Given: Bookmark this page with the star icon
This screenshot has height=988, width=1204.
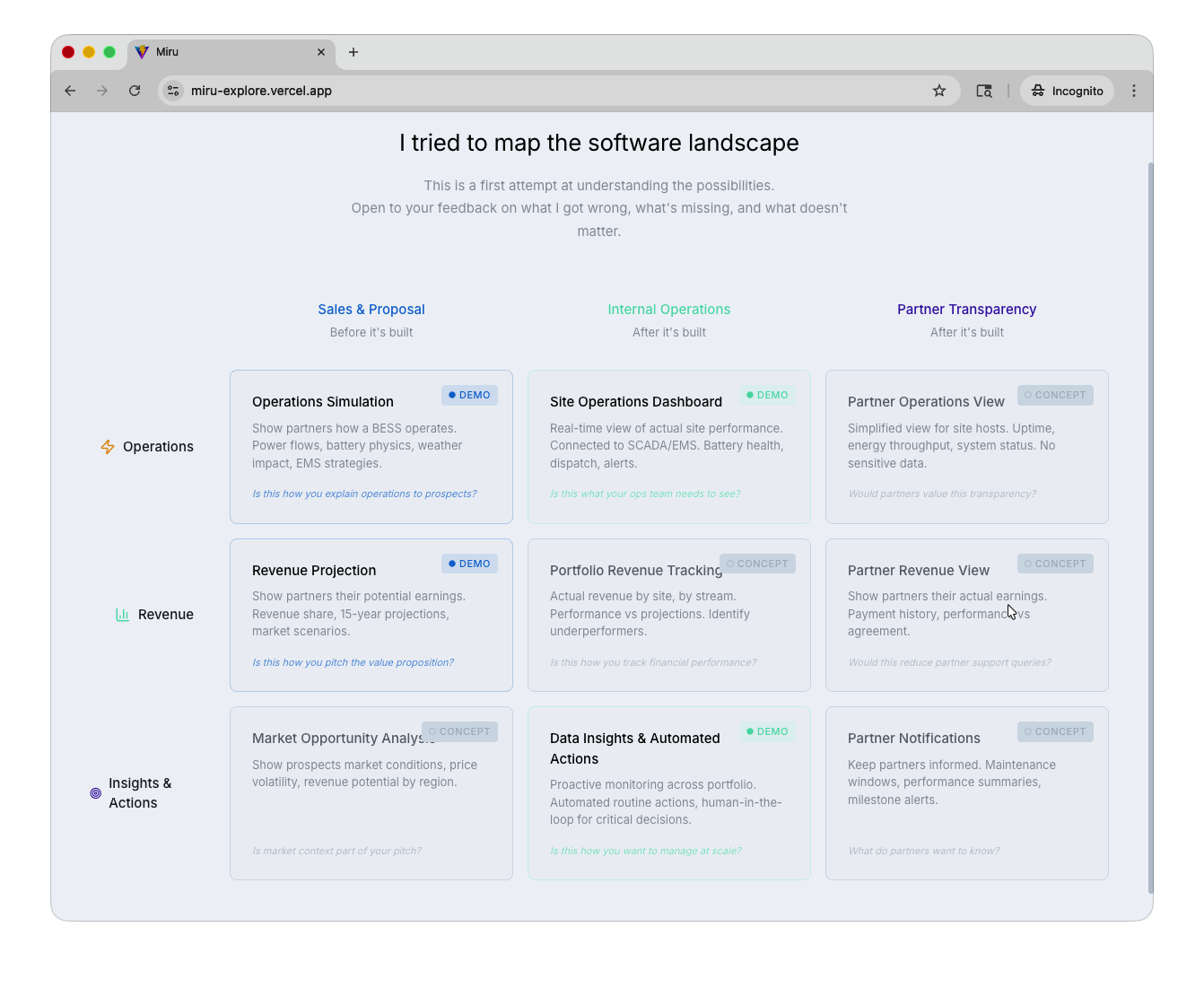Looking at the screenshot, I should 939,91.
